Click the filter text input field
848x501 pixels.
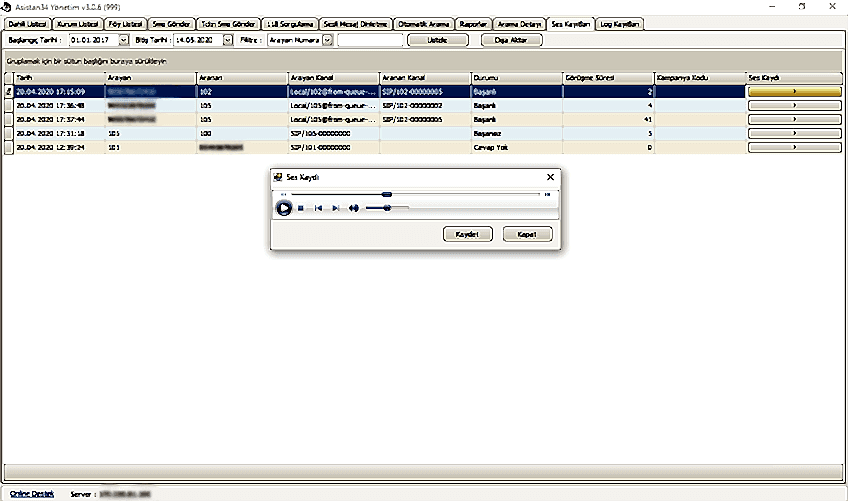tap(370, 40)
